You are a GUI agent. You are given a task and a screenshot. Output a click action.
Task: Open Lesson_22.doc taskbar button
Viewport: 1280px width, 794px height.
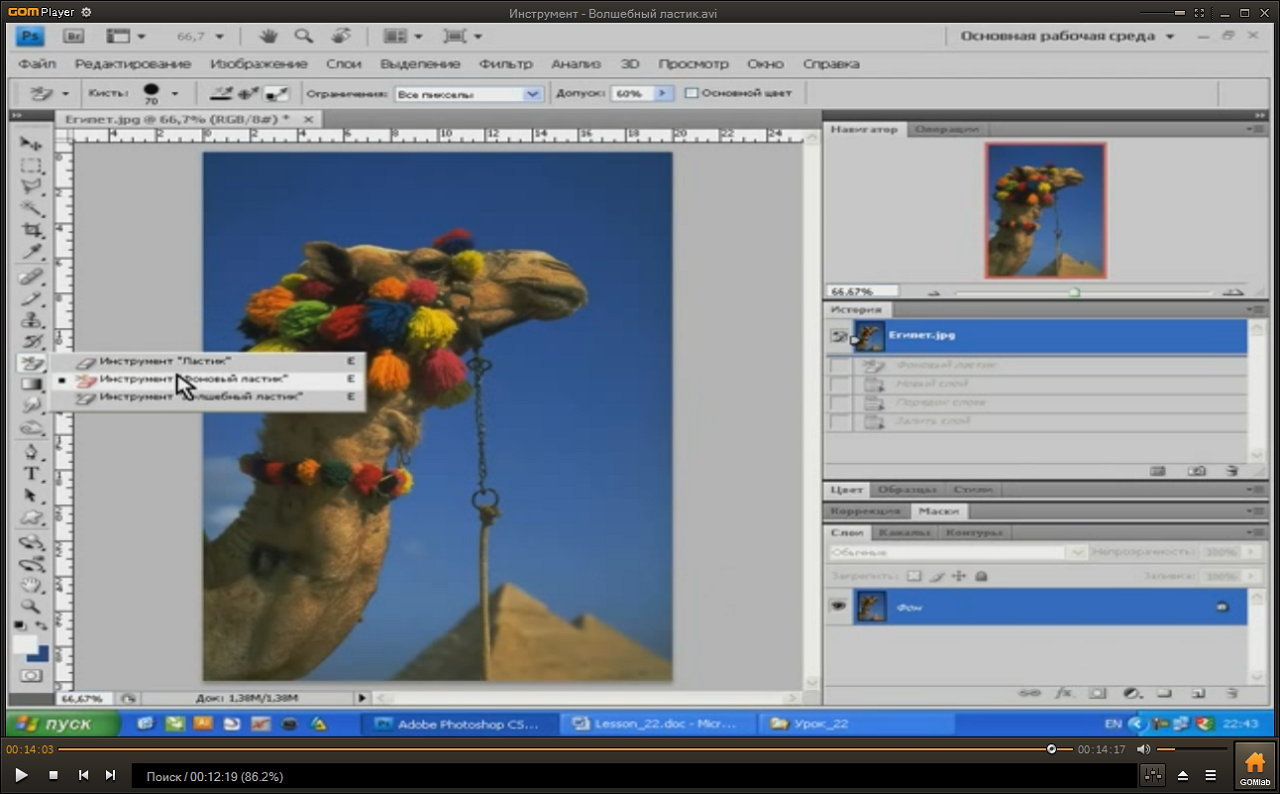point(650,723)
